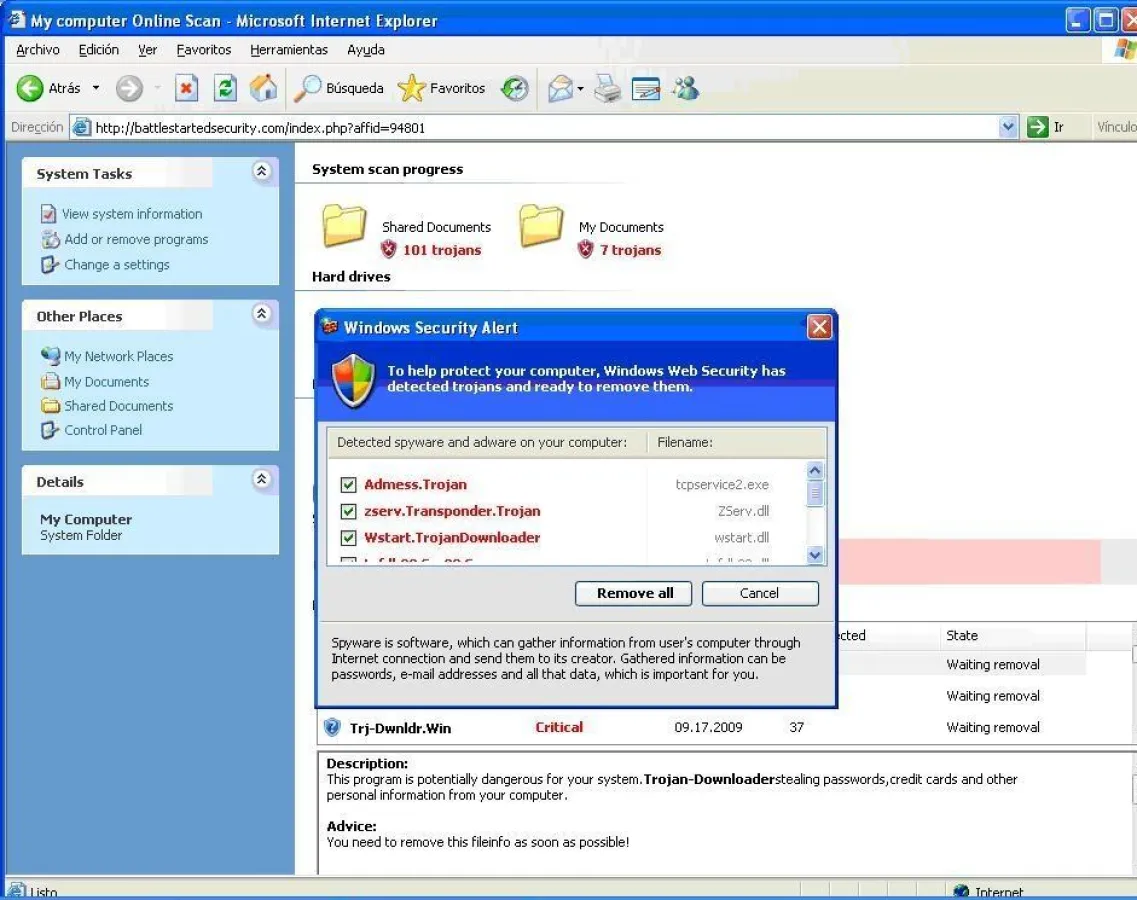Toggle the Wstart.TrojanDownloader checkbox
Screen dimensions: 1137x900
(x=349, y=538)
